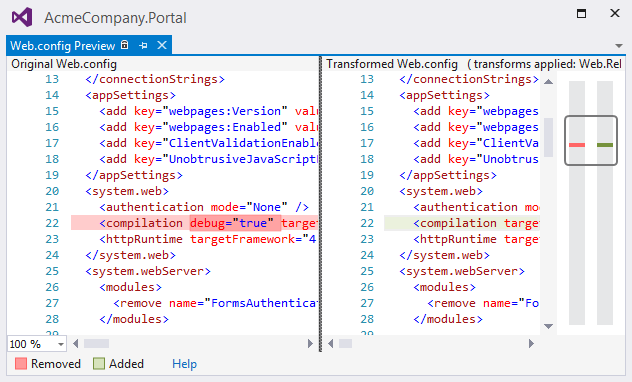Click <appSettings> on original line 14
Screen dimensions: 632x382
(130, 96)
